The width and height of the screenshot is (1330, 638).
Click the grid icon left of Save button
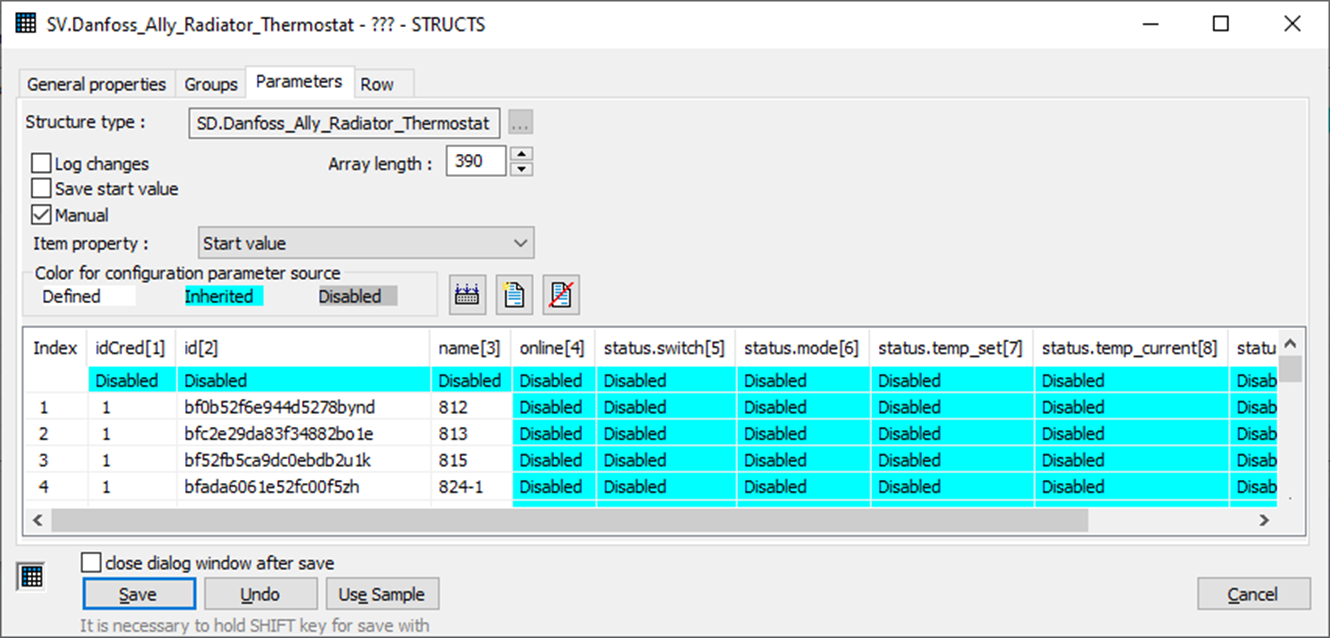[31, 575]
